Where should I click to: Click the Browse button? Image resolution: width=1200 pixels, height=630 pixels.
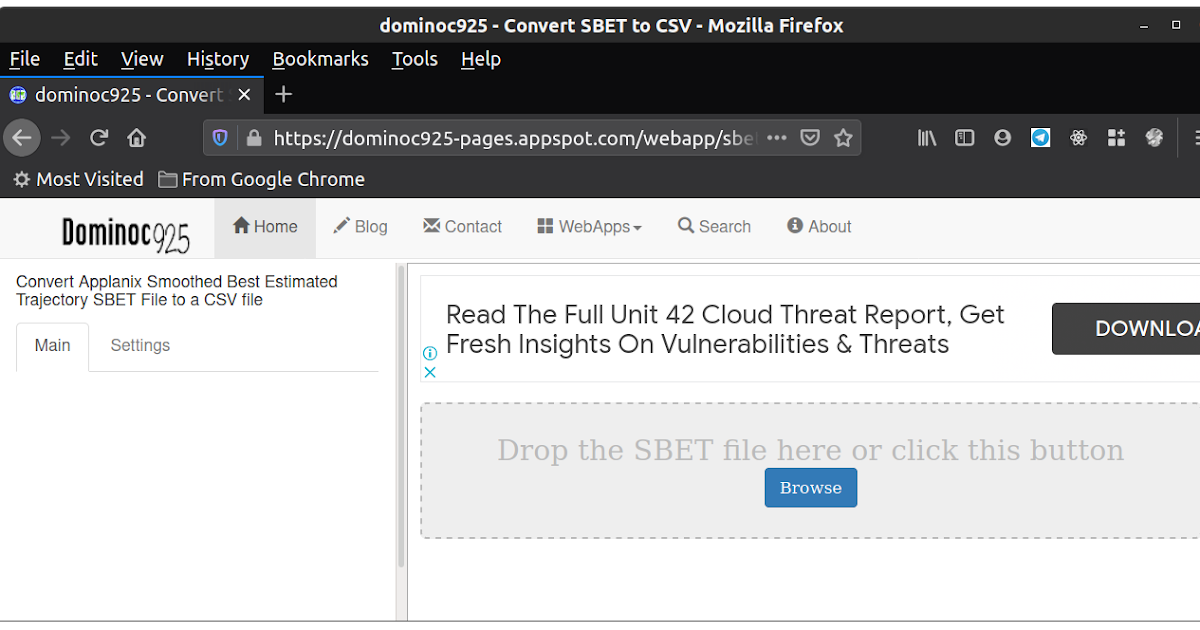[x=810, y=487]
